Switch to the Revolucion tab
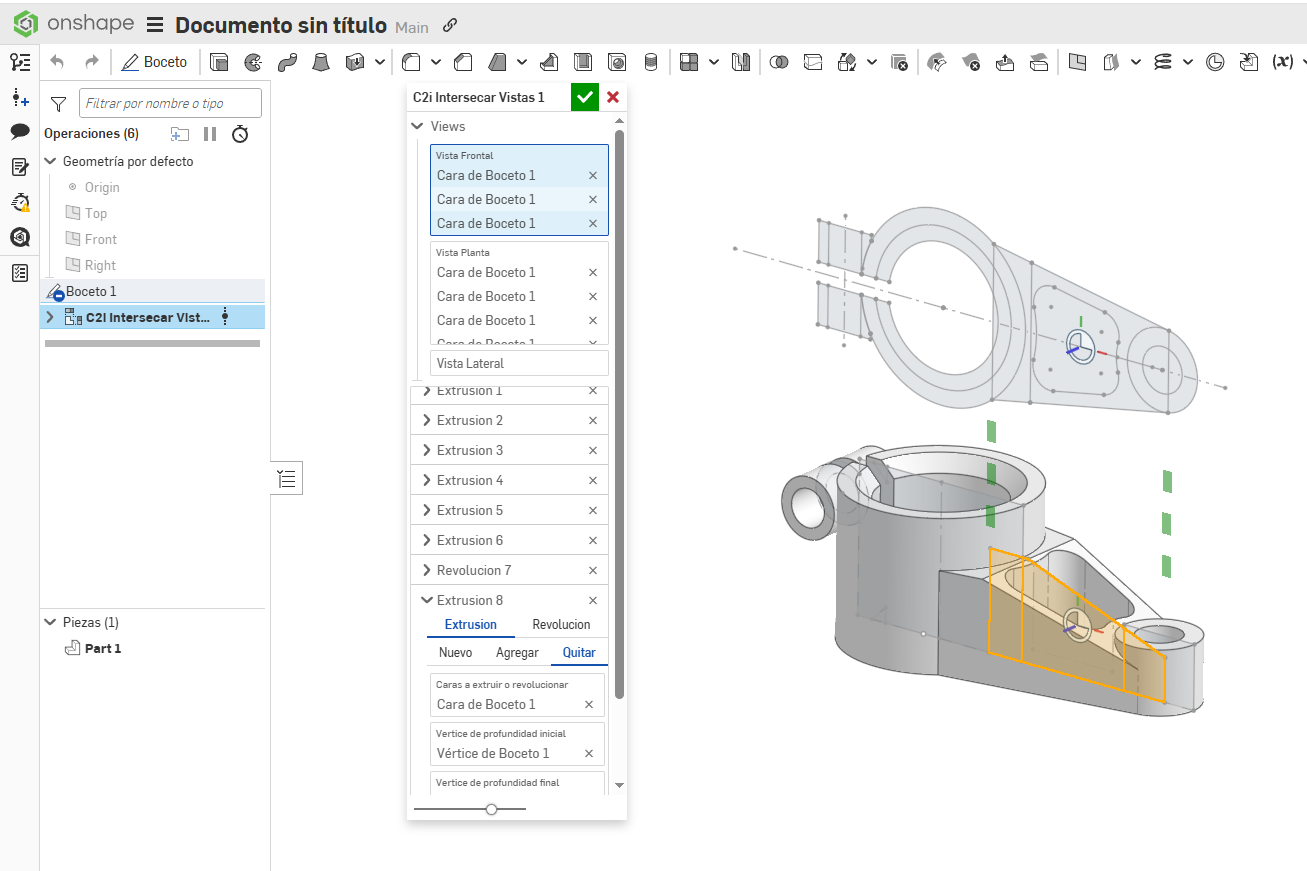 click(561, 624)
